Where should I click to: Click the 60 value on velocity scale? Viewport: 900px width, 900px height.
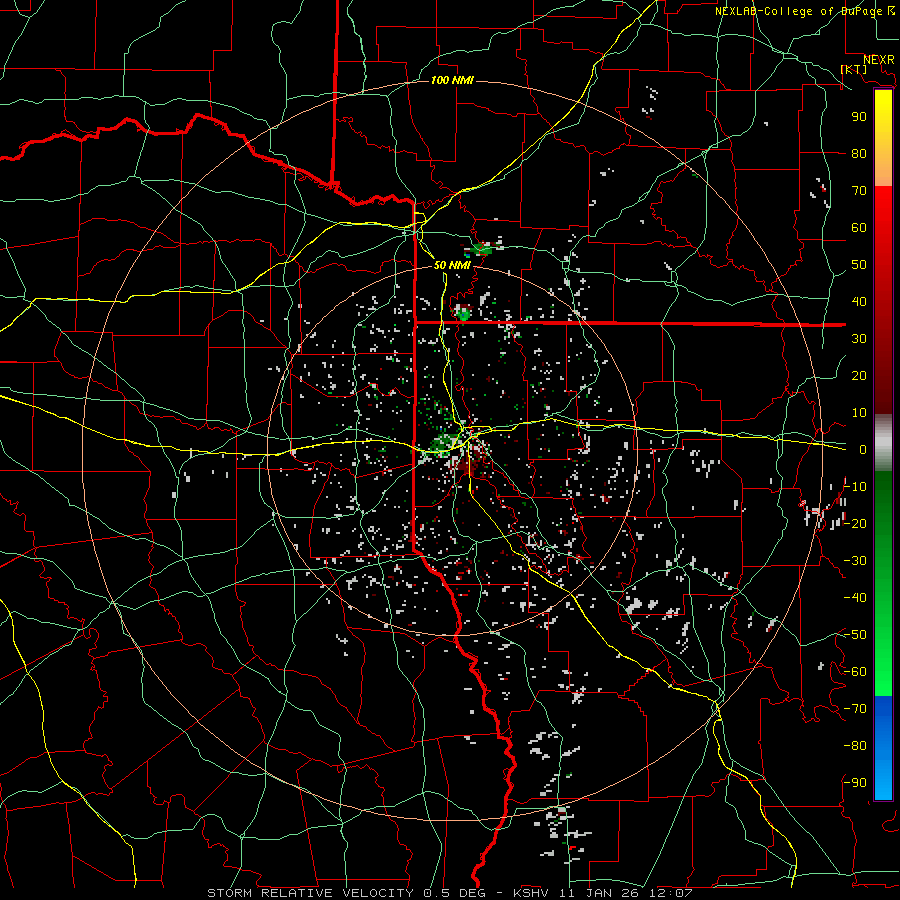859,227
